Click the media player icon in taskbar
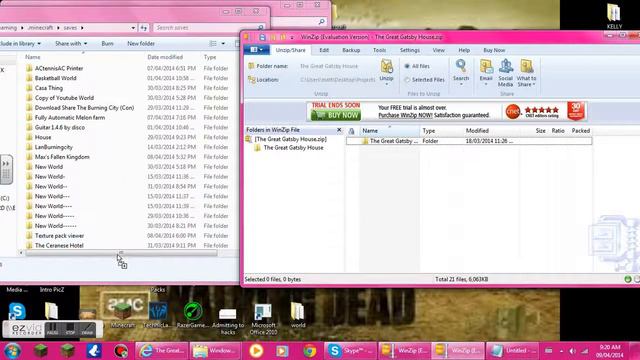The image size is (640, 360). pyautogui.click(x=256, y=351)
